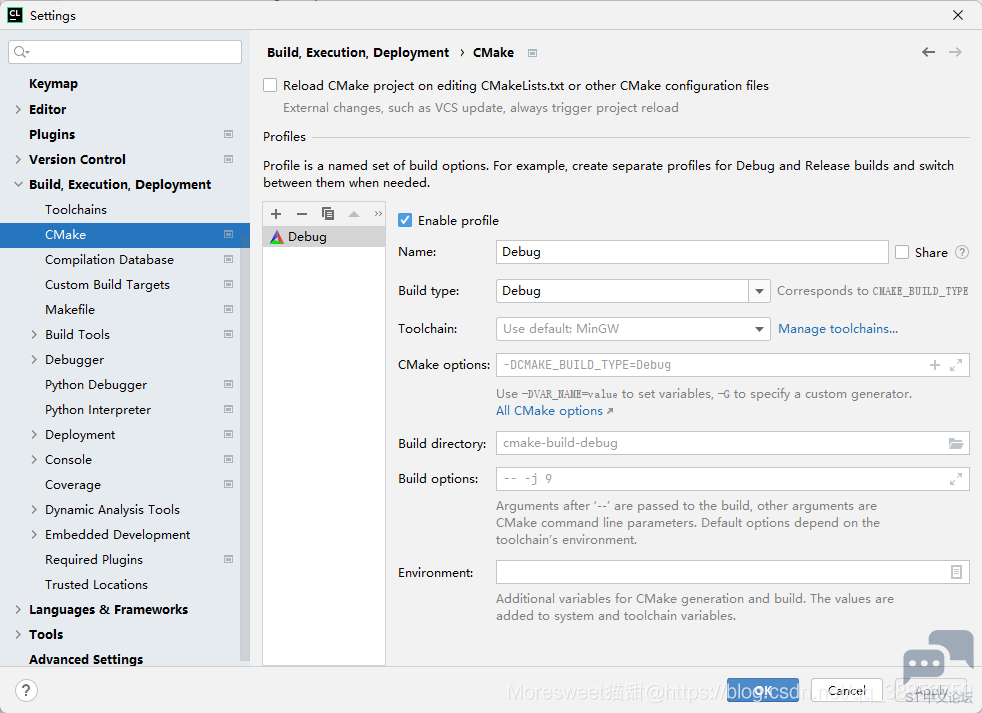Click the search magnifier icon

pos(21,52)
